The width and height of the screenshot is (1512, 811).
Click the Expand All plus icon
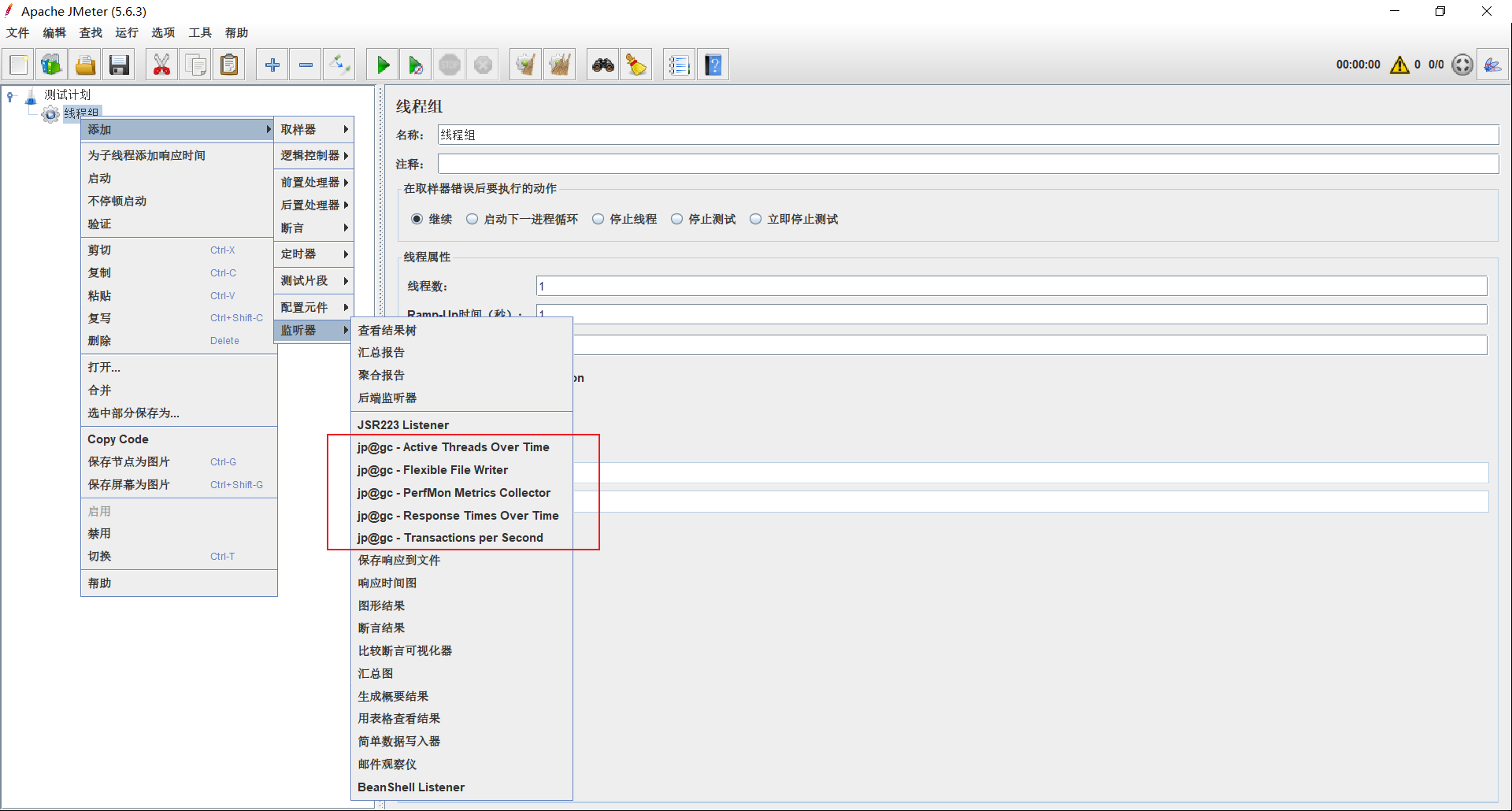(272, 65)
